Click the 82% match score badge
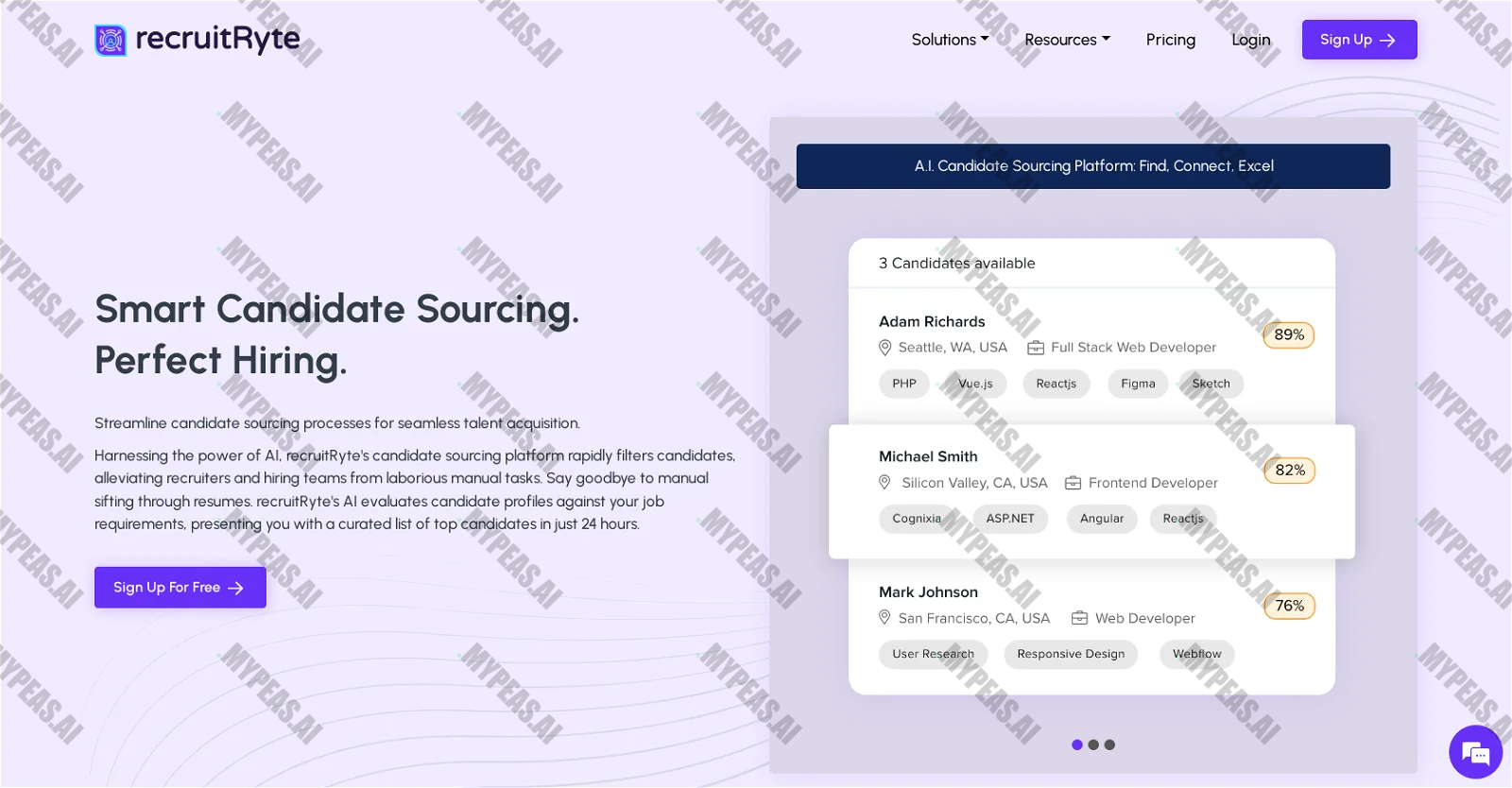This screenshot has height=788, width=1512. pyautogui.click(x=1290, y=471)
